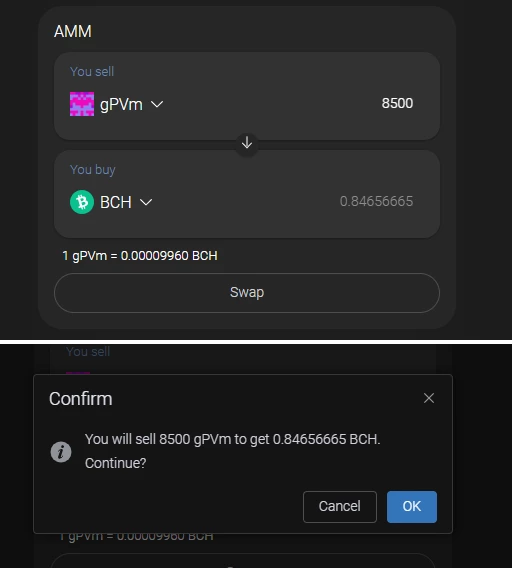The height and width of the screenshot is (568, 512).
Task: Click the AMM panel heading
Action: pos(73,31)
